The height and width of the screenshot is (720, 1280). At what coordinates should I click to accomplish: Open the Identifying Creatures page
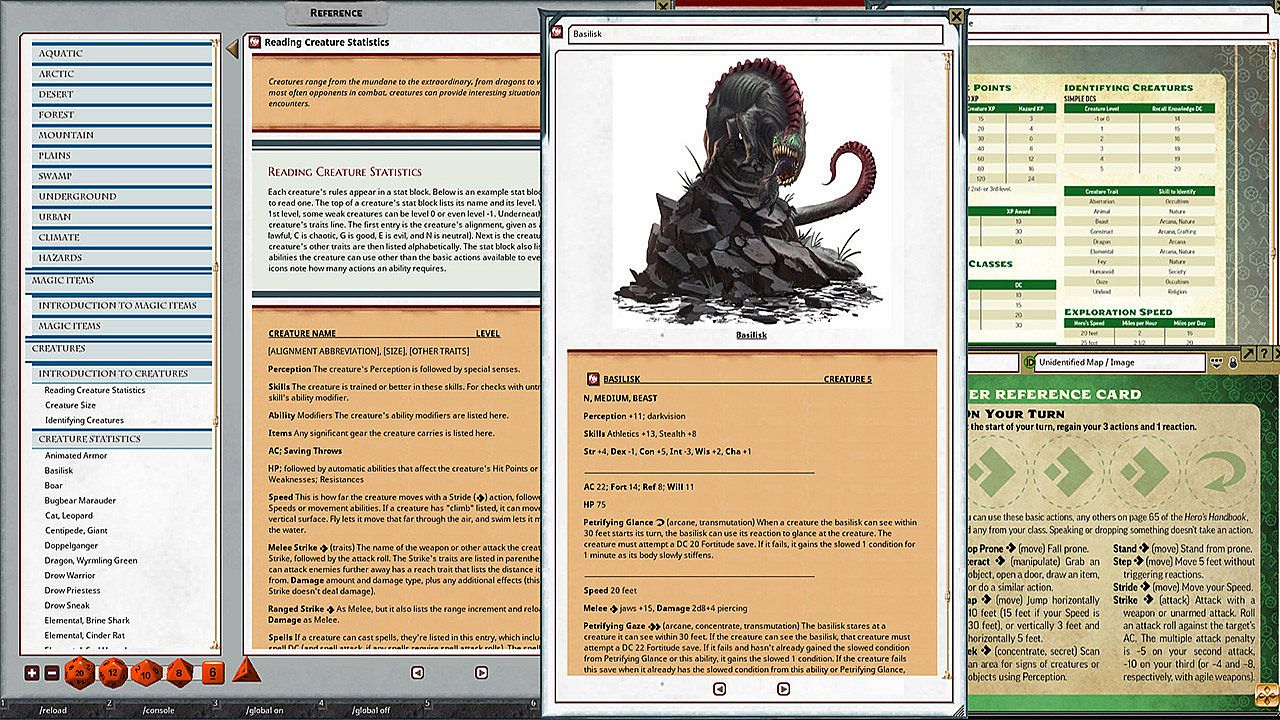tap(84, 420)
